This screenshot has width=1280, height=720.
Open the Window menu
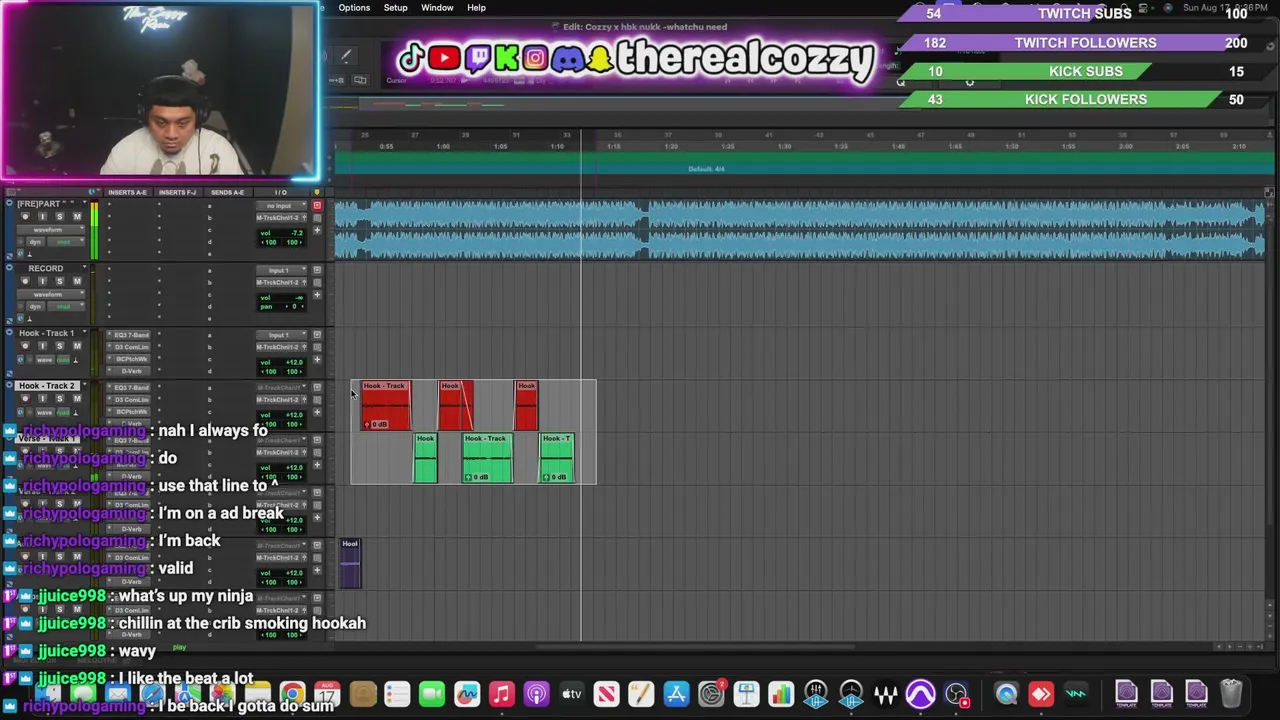click(x=437, y=7)
